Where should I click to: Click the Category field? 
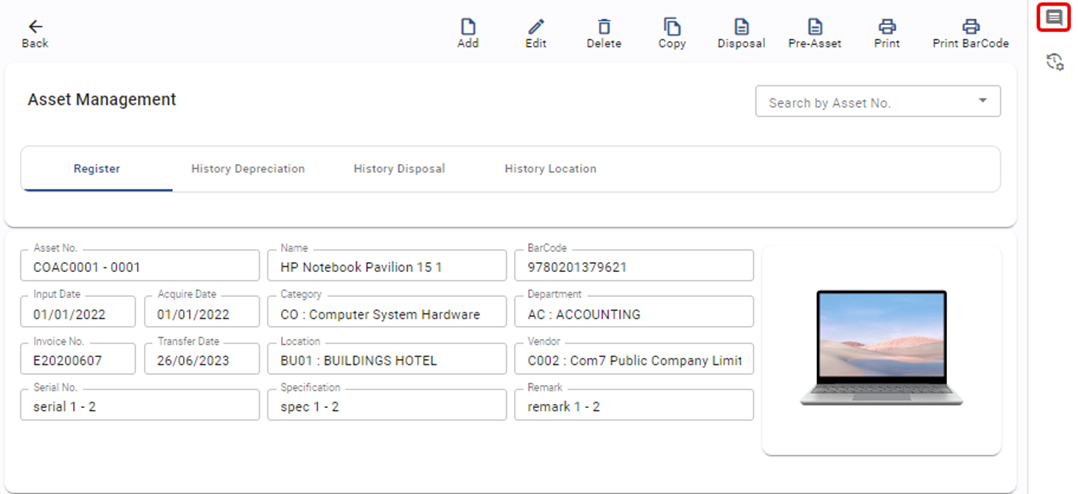[x=386, y=314]
